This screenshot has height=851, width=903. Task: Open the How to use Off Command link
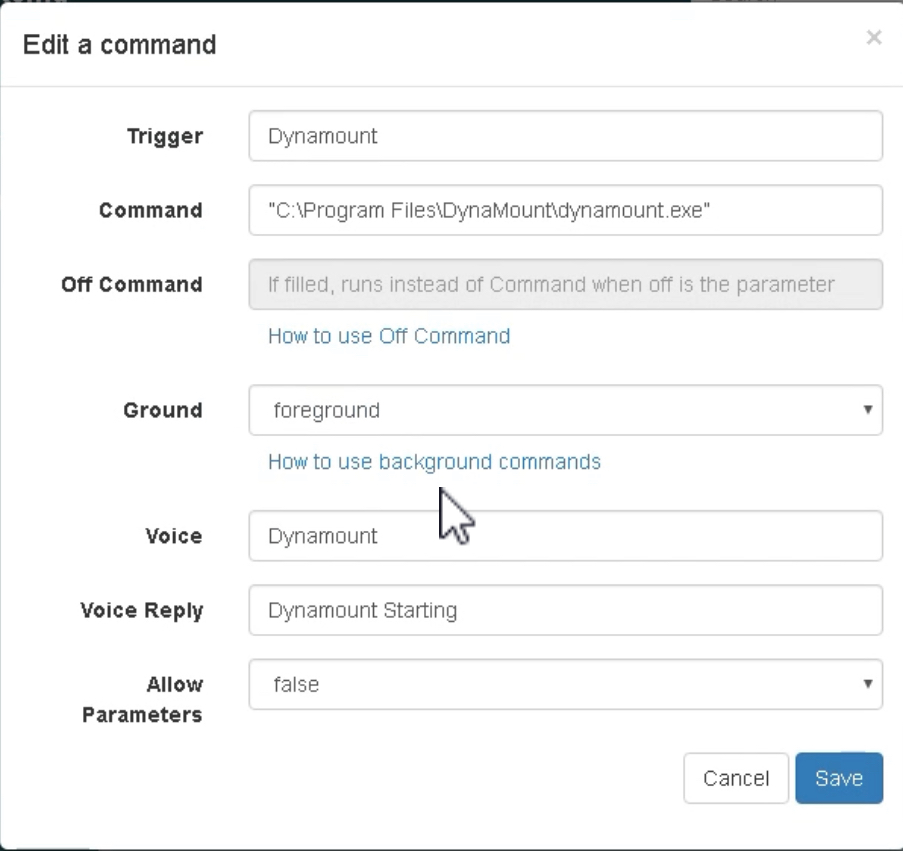(389, 336)
